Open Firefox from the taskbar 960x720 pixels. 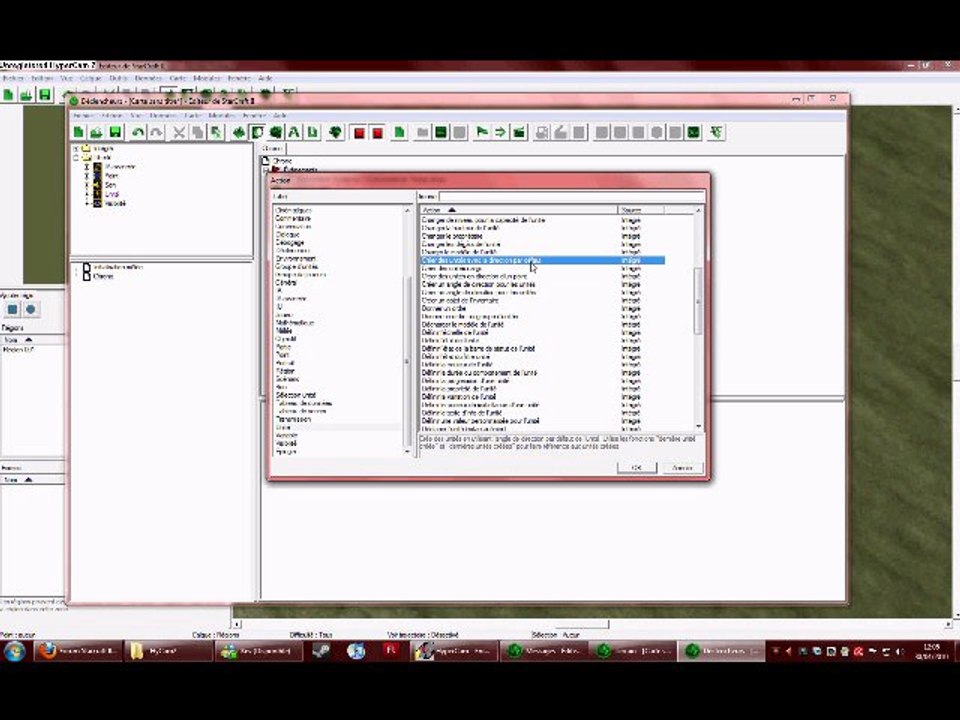pyautogui.click(x=77, y=651)
